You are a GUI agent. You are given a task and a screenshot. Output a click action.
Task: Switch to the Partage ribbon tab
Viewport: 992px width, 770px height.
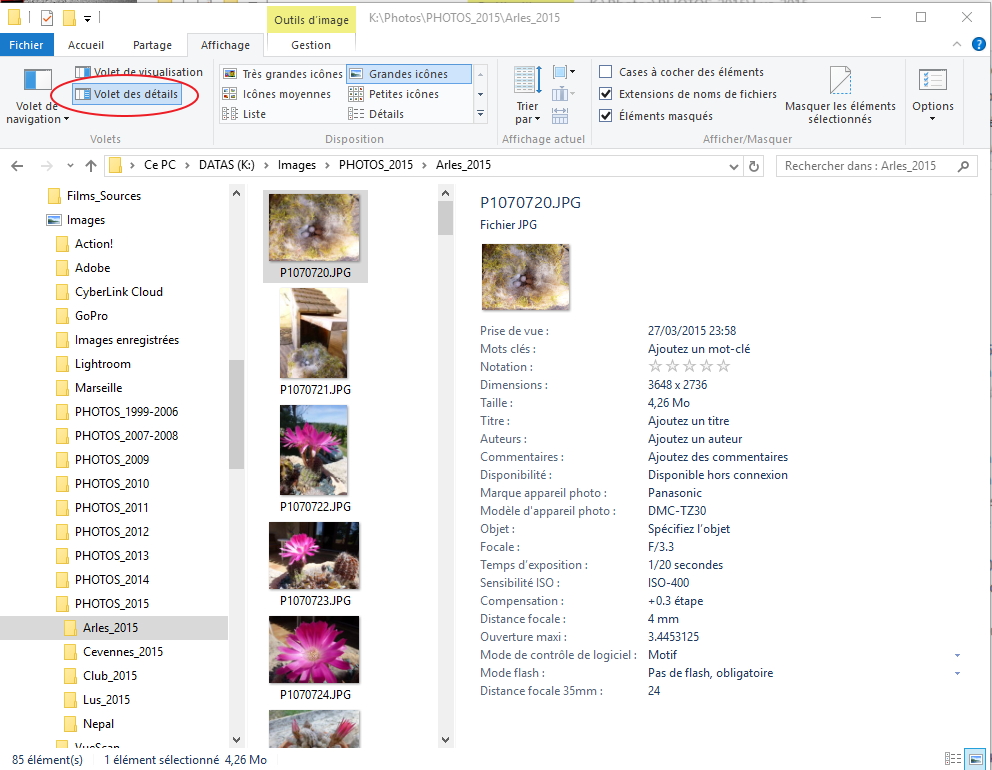[x=152, y=45]
